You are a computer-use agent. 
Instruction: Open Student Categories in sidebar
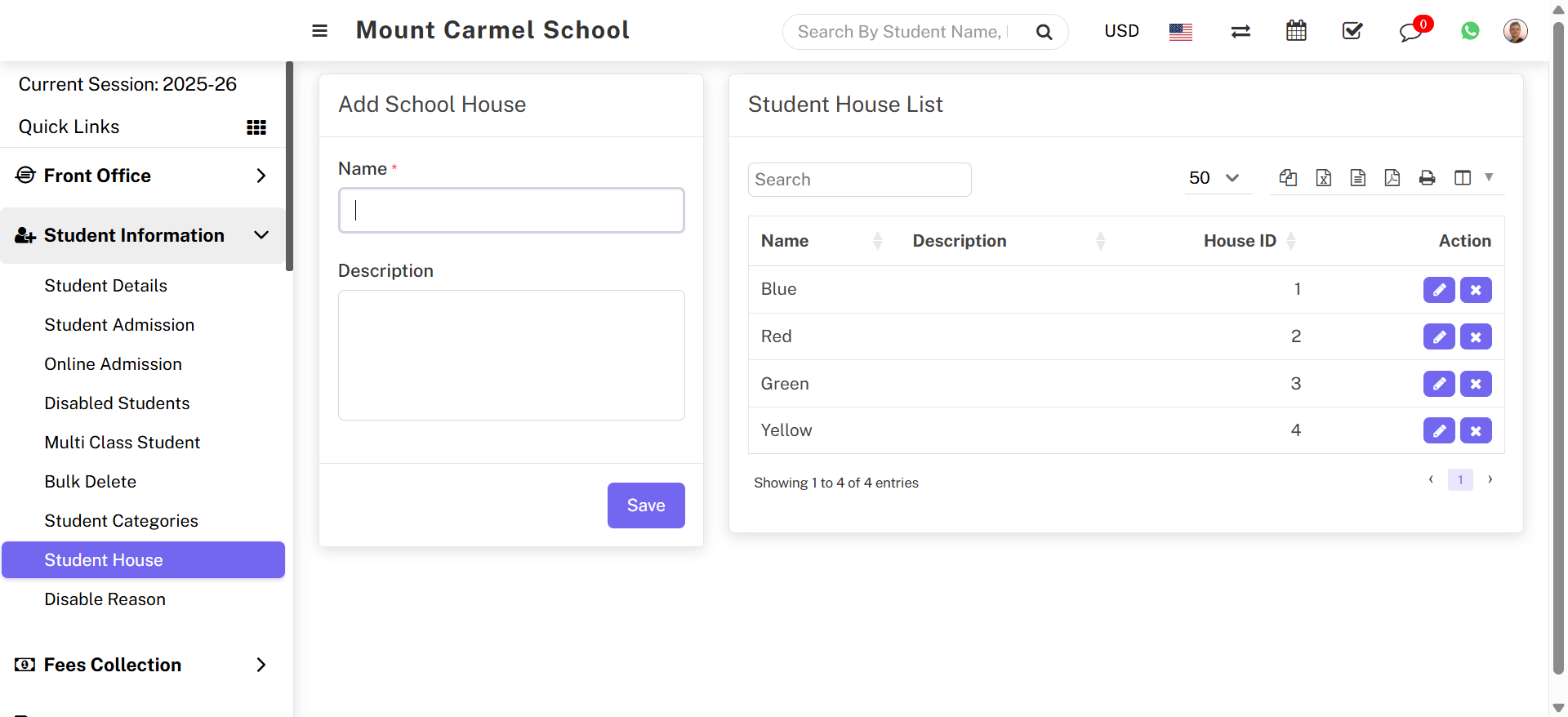[121, 521]
